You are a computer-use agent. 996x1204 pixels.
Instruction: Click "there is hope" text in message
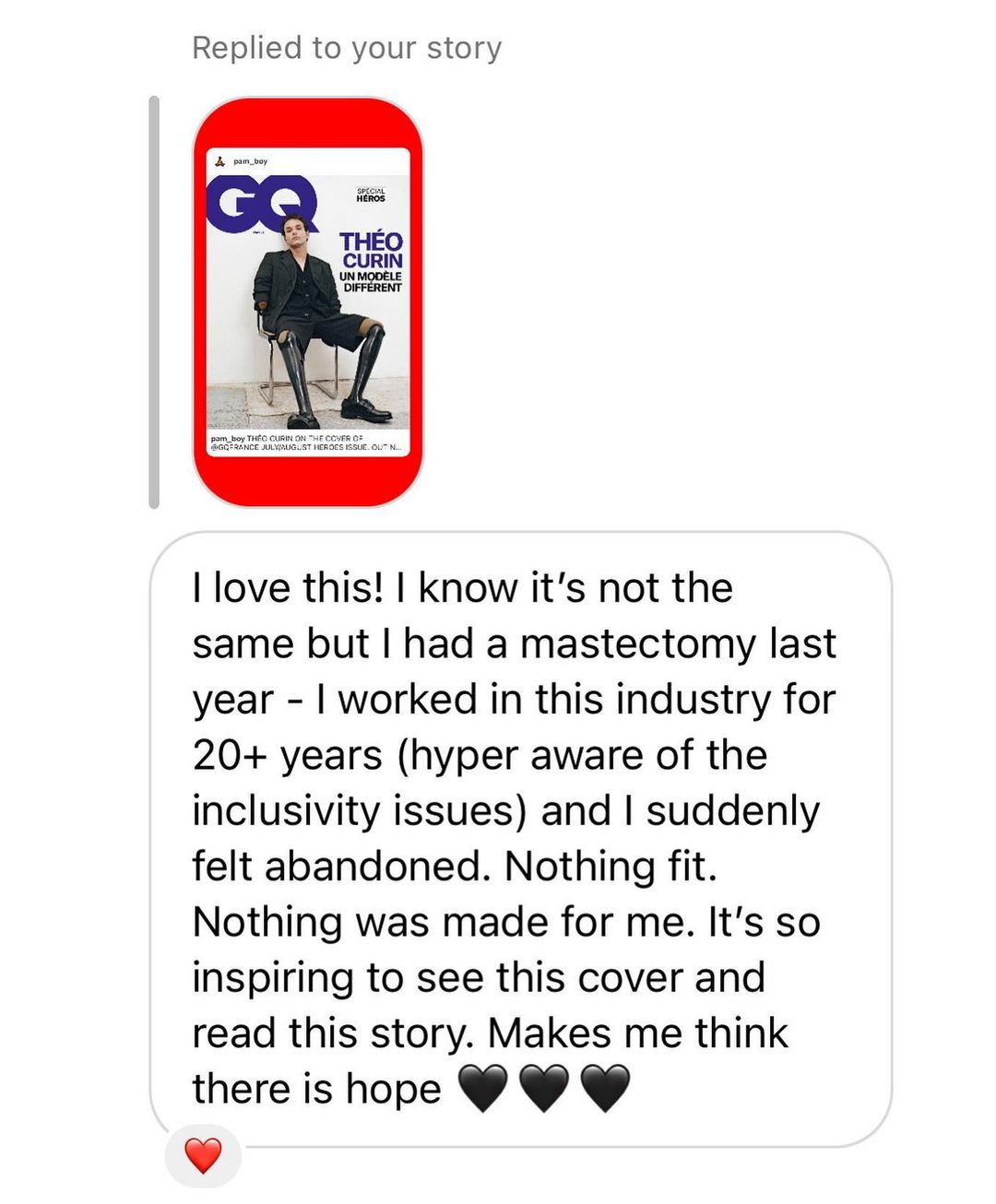317,1089
